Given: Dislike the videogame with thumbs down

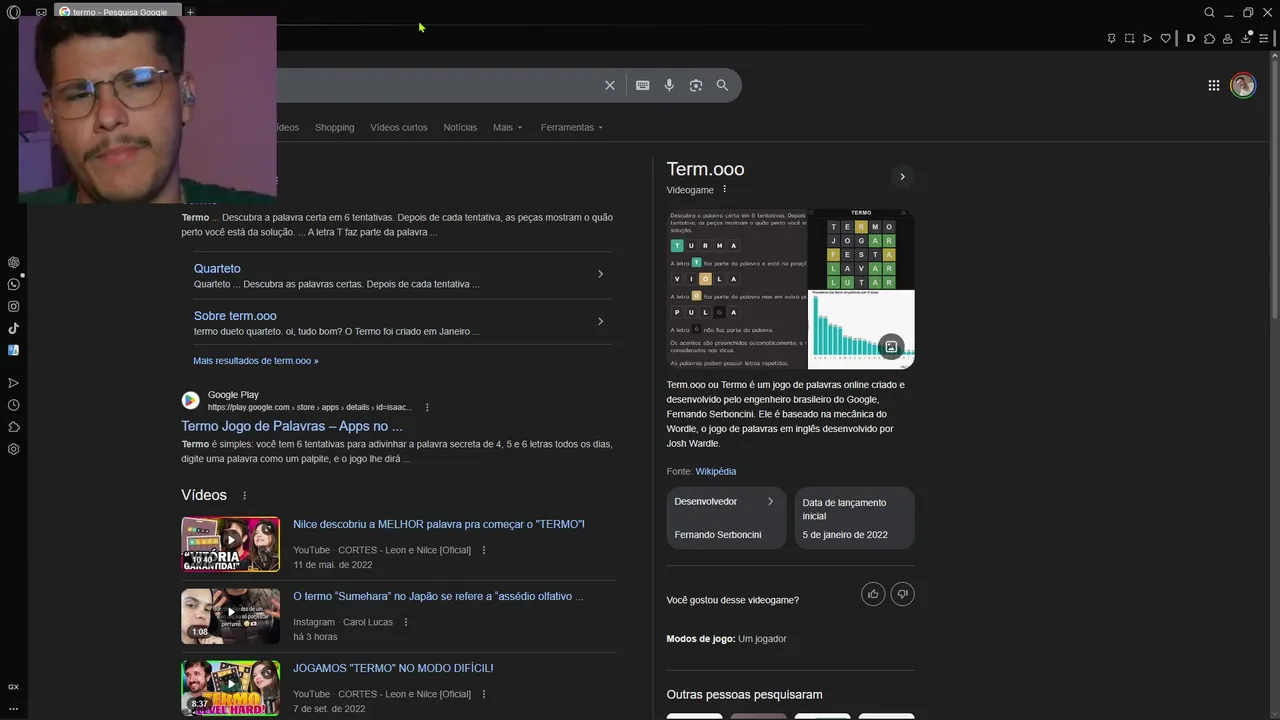Looking at the screenshot, I should pos(902,594).
